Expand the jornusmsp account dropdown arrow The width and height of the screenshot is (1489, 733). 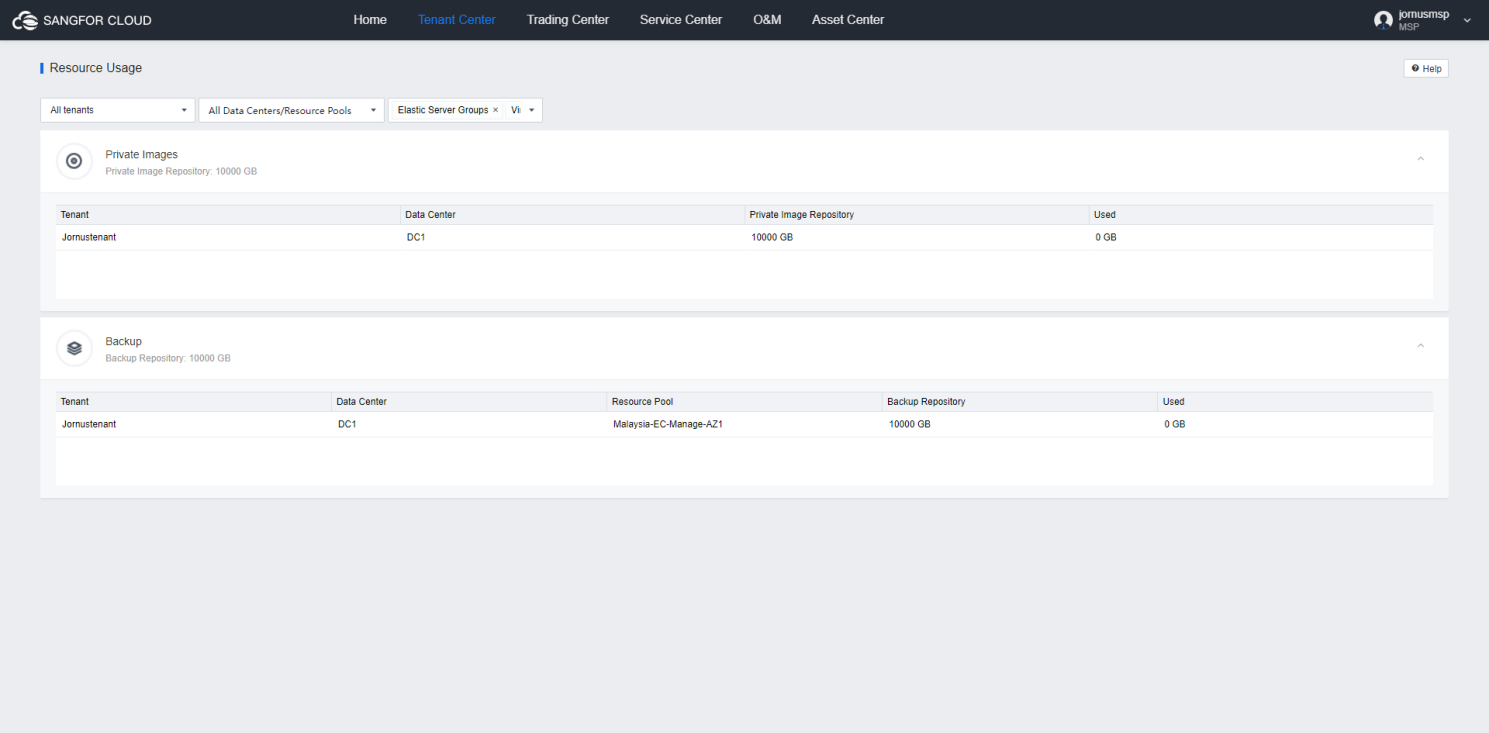click(1467, 20)
